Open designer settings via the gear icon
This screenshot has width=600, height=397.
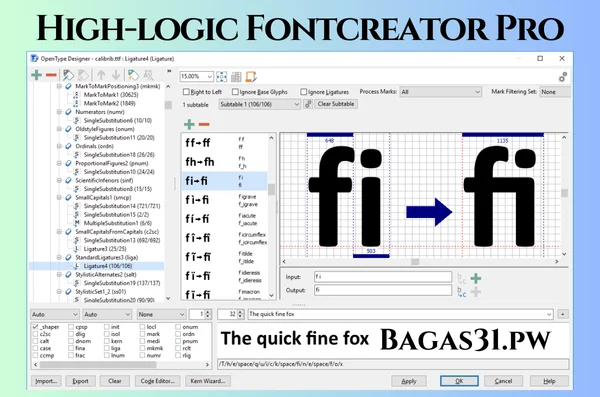(x=562, y=77)
